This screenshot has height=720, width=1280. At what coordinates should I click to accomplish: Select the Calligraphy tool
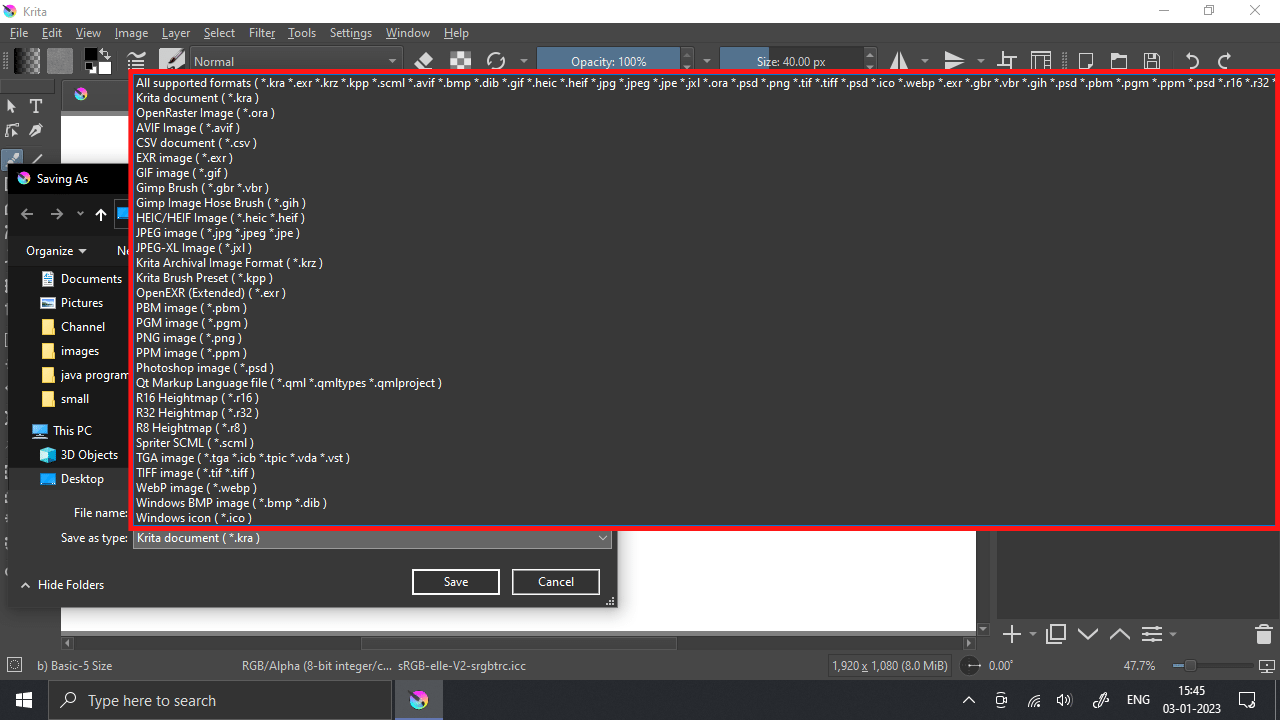36,131
